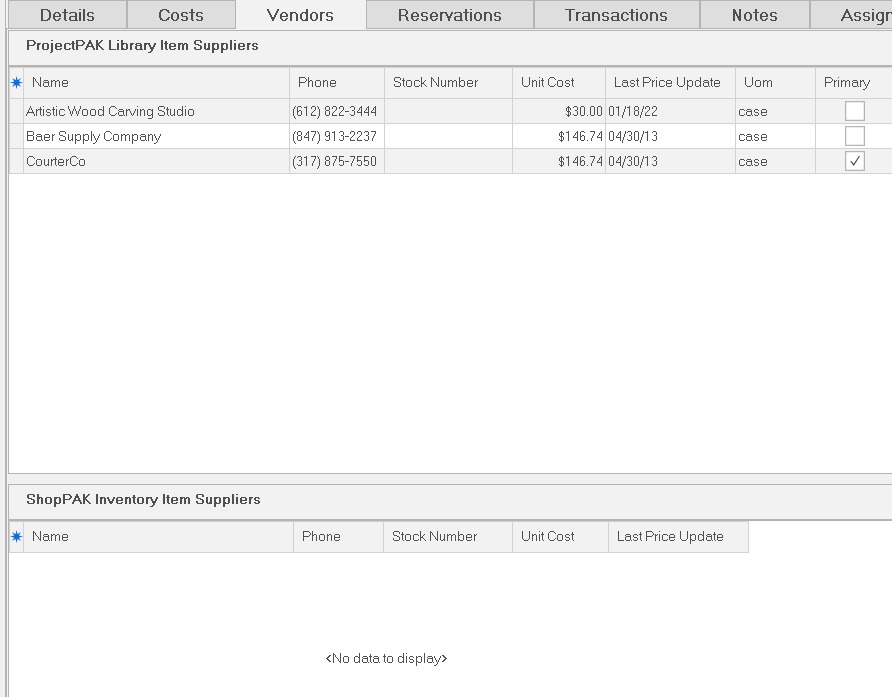The image size is (892, 697).
Task: Select the Baer Supply Company row
Action: pos(93,137)
